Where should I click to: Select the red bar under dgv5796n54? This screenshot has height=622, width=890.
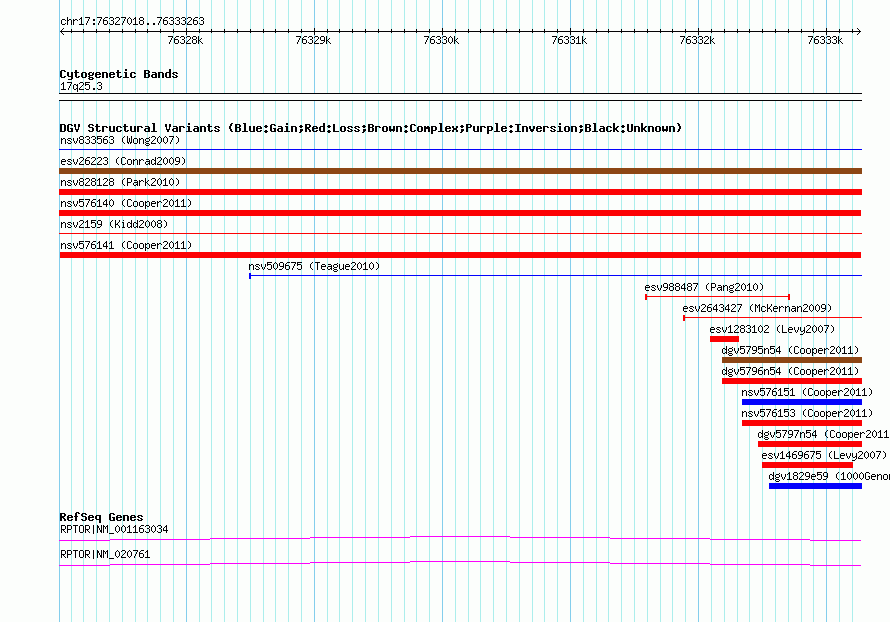[792, 381]
